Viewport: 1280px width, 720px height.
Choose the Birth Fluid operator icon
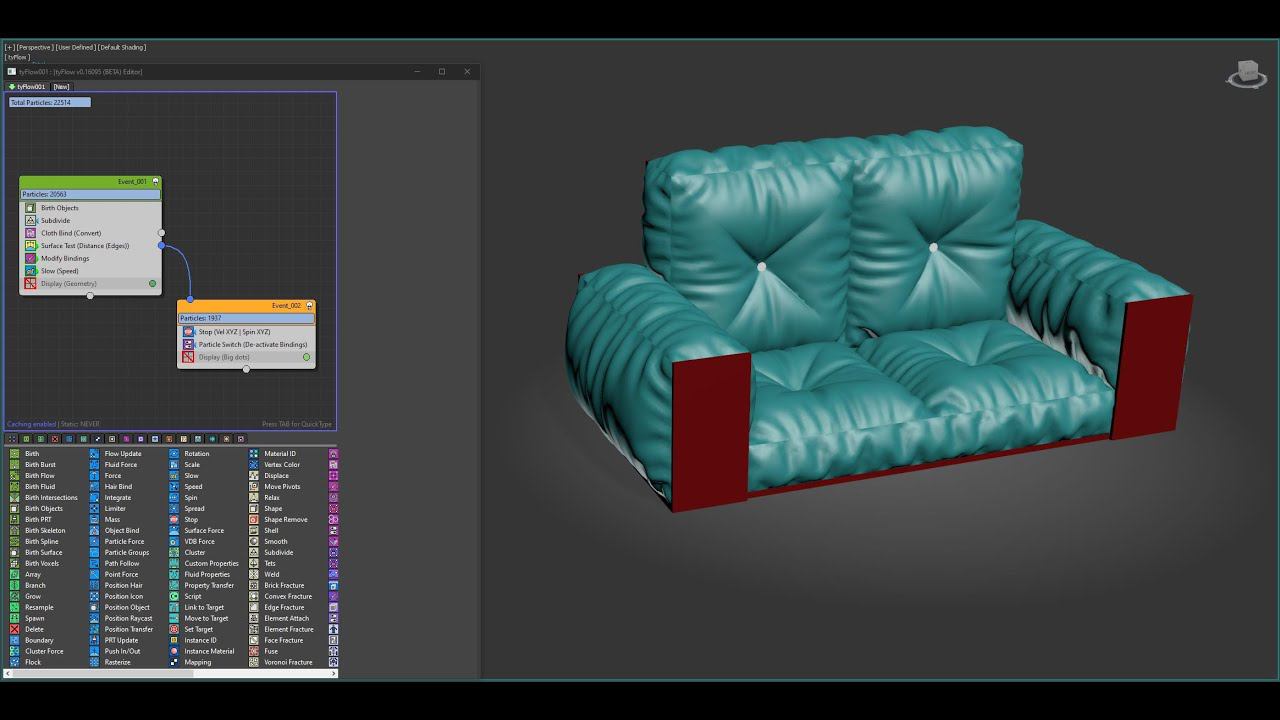(14, 487)
